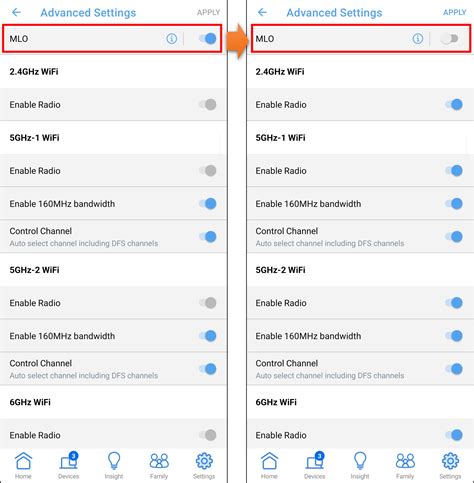Tap blue APPLY button in right screen
Image resolution: width=474 pixels, height=483 pixels.
[454, 13]
